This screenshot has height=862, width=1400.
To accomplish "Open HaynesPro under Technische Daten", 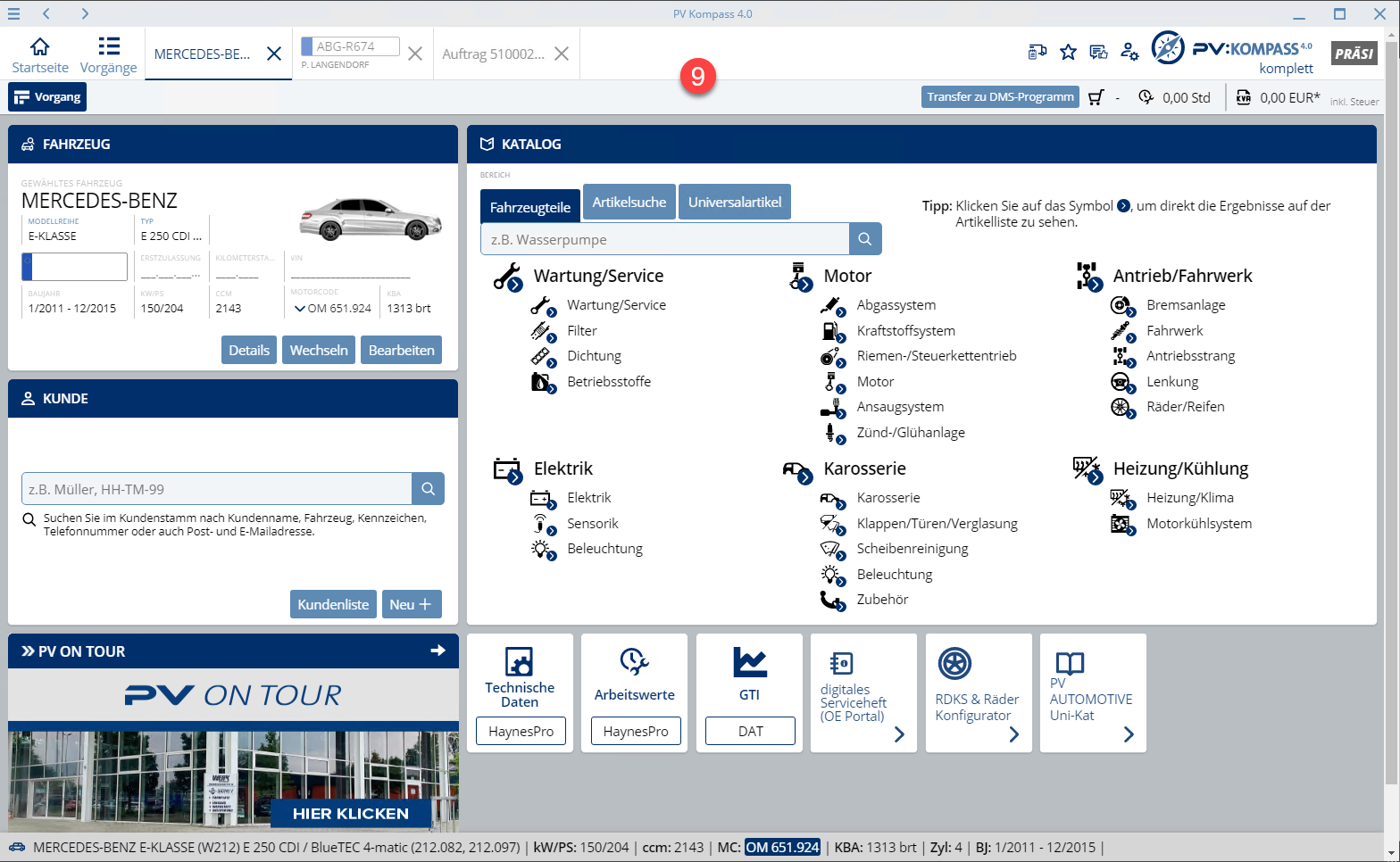I will 521,732.
